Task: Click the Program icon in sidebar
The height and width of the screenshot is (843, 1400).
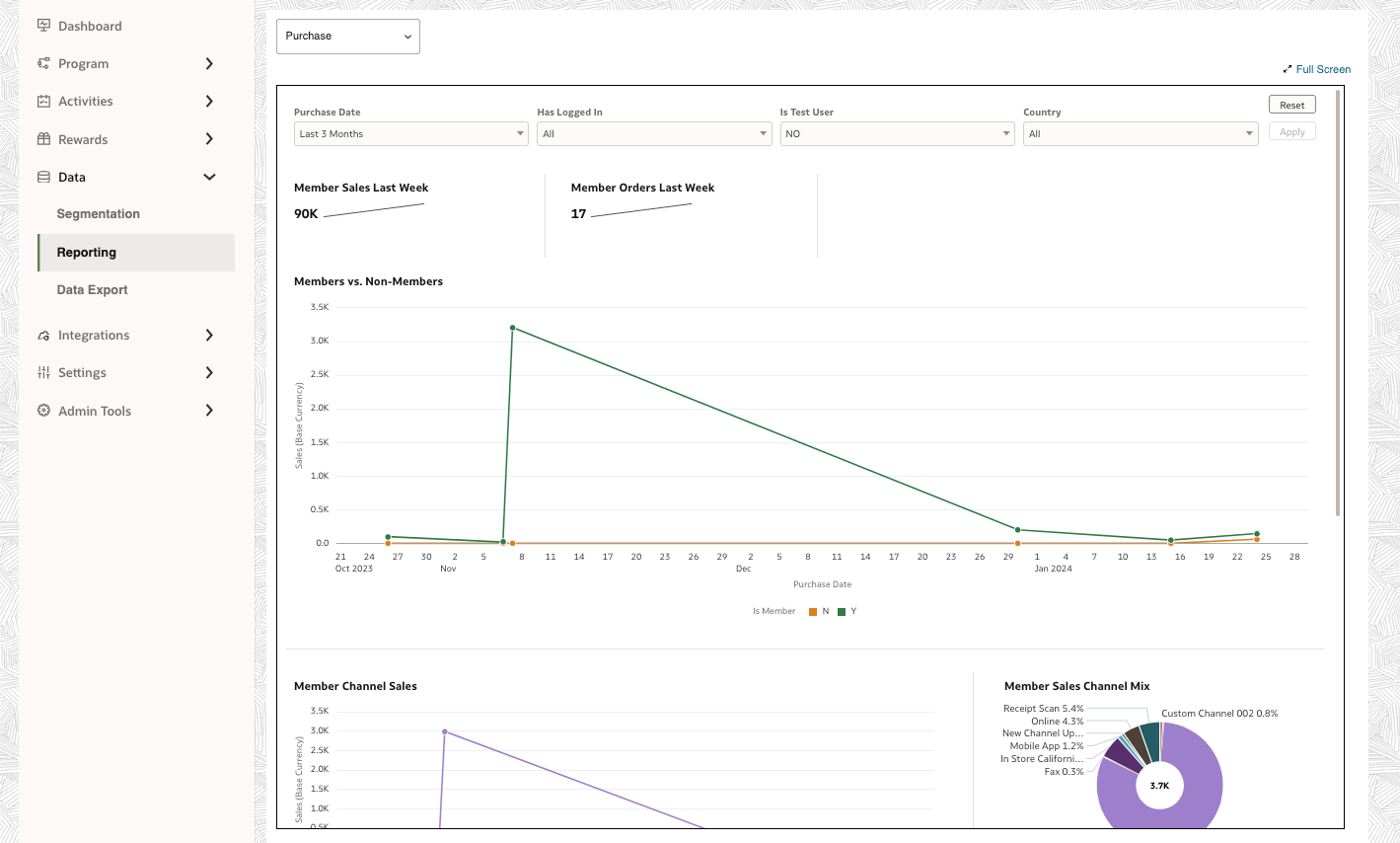Action: pos(43,63)
